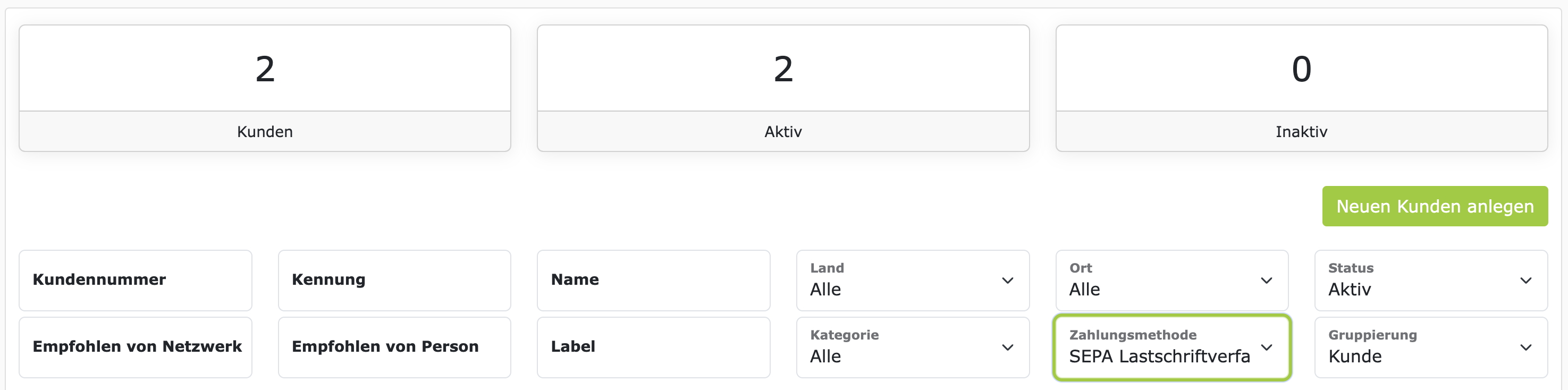Focus the Label filter field
Image resolution: width=1568 pixels, height=390 pixels.
pyautogui.click(x=653, y=347)
